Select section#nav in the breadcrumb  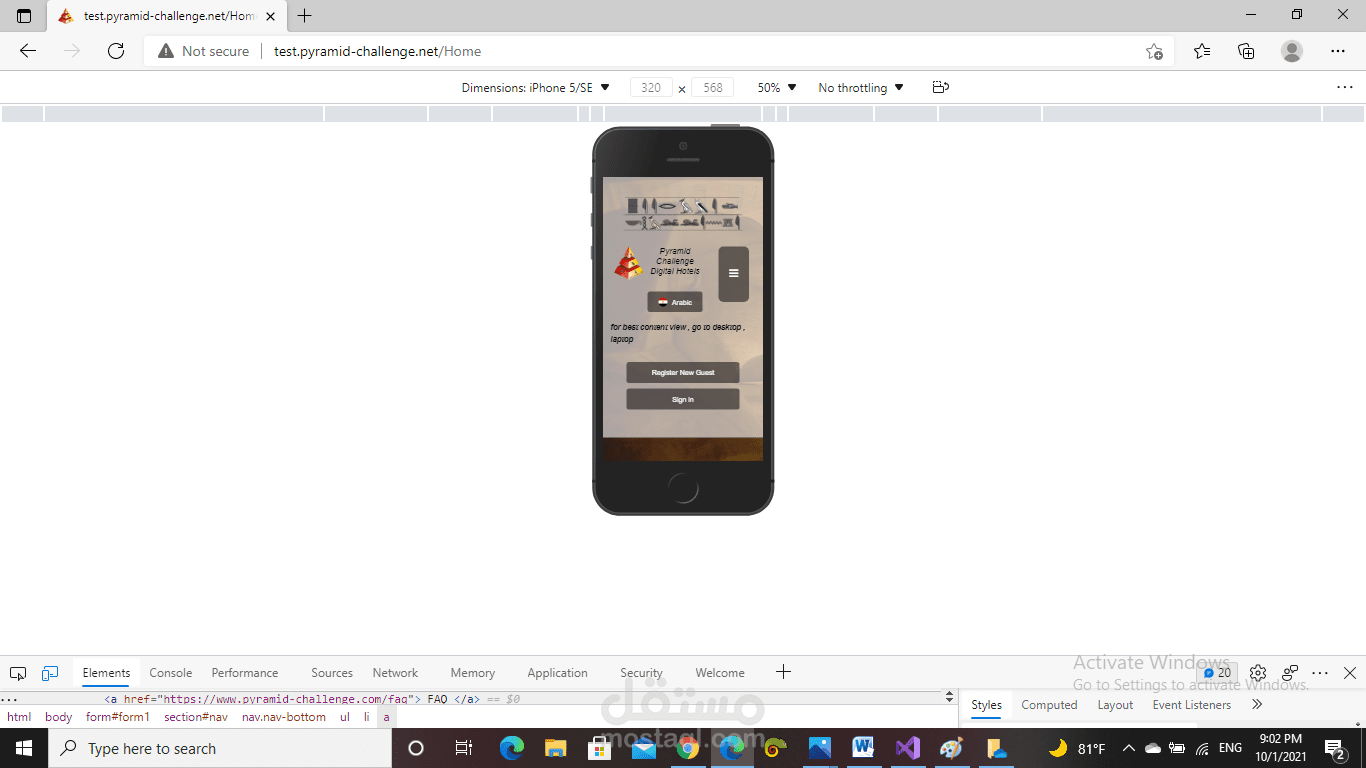click(x=196, y=717)
